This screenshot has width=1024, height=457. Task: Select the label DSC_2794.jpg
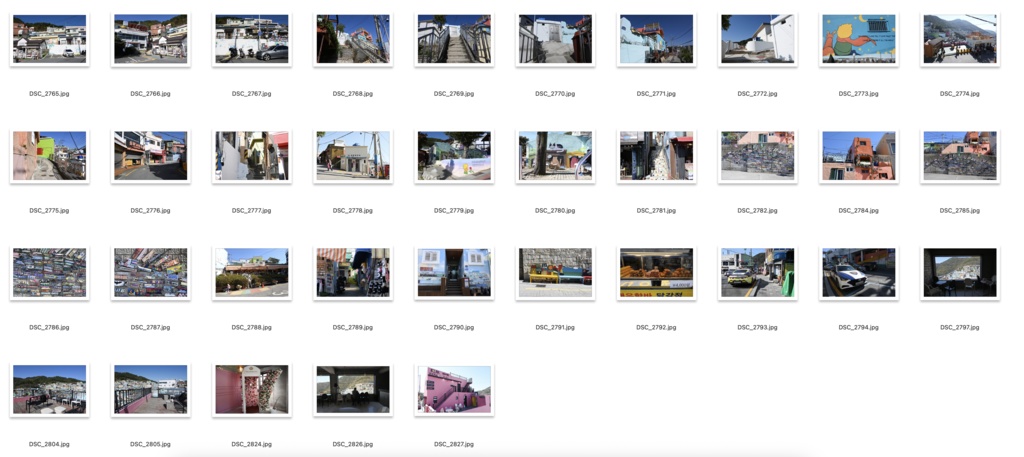859,328
